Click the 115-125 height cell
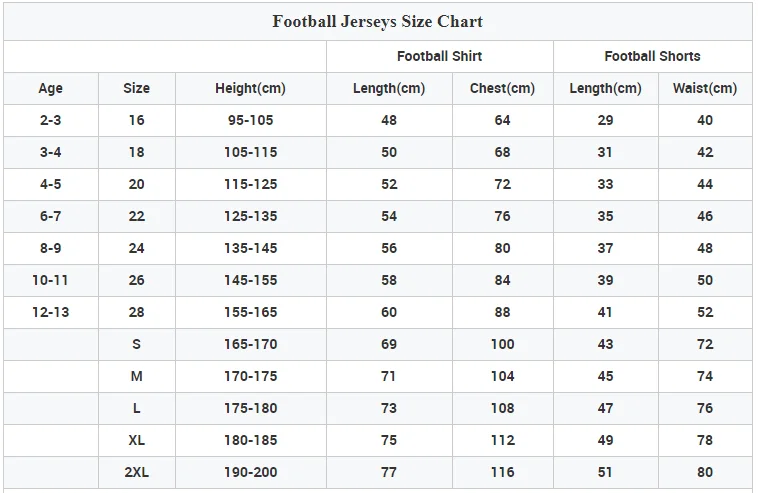 (x=250, y=184)
